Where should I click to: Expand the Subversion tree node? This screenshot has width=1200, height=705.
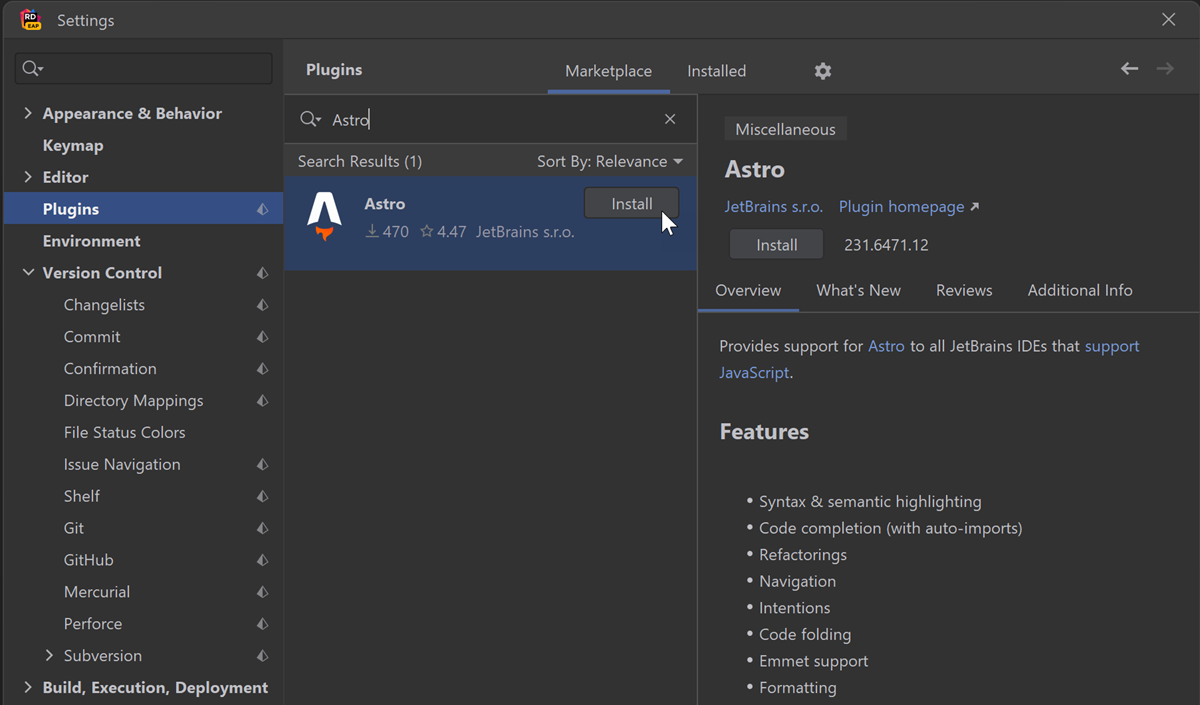pyautogui.click(x=49, y=656)
